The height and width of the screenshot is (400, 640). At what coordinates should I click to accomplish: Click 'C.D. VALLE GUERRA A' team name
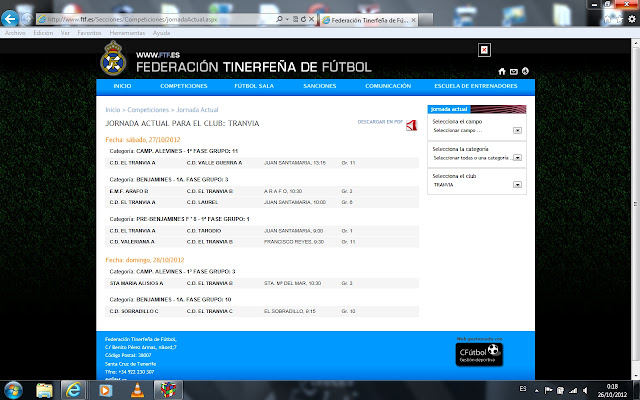point(214,163)
